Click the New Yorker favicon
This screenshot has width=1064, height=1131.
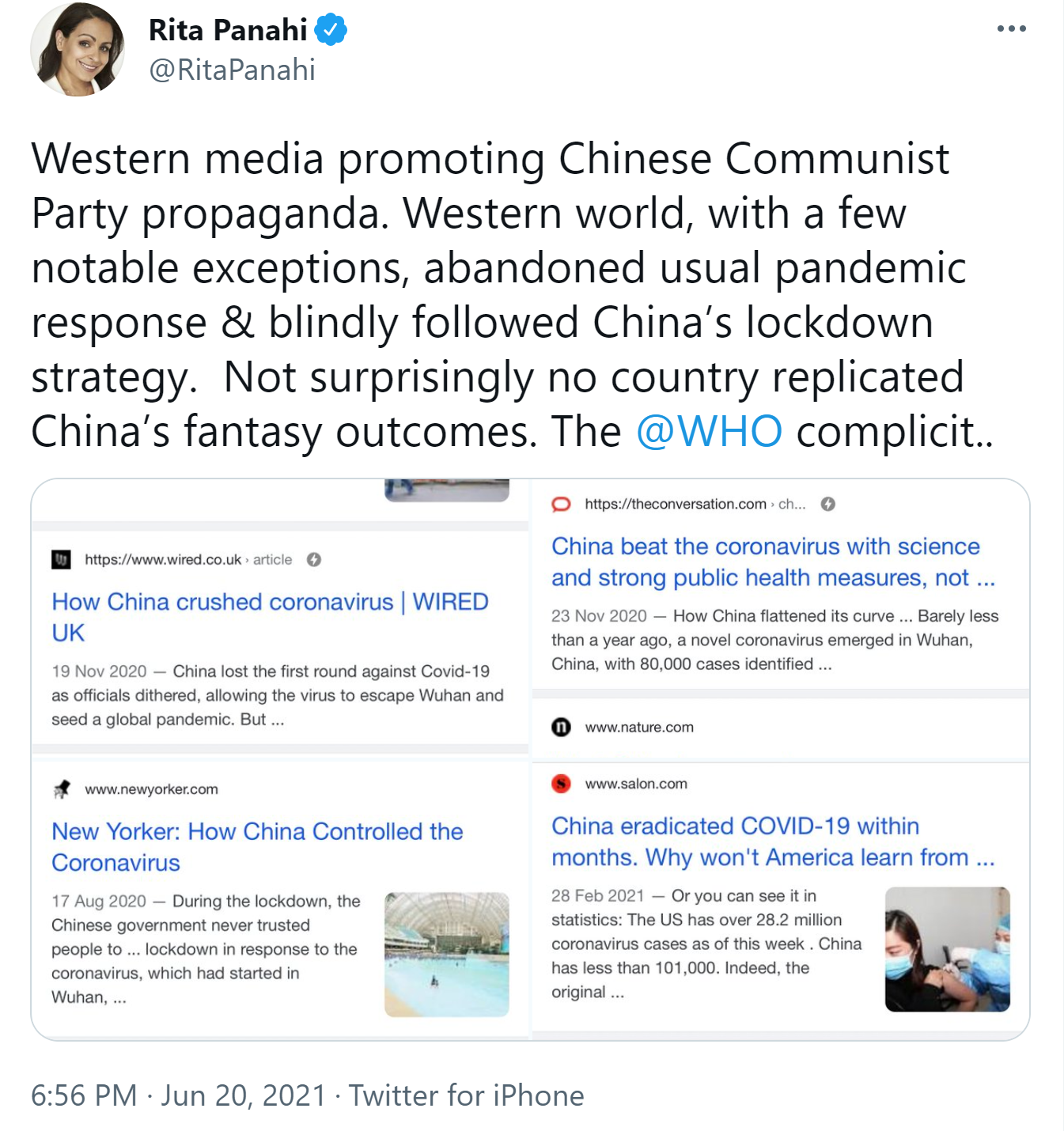click(x=61, y=789)
